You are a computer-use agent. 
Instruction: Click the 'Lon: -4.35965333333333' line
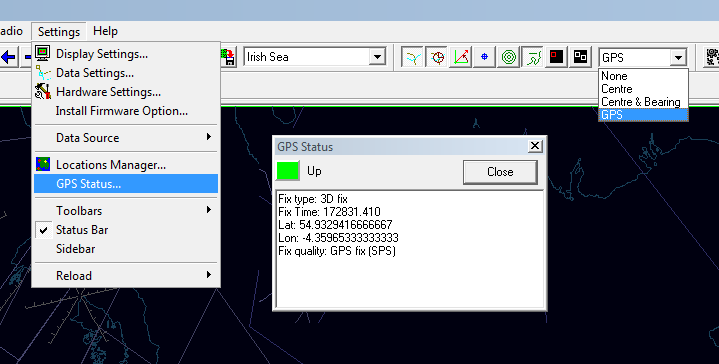pos(338,238)
